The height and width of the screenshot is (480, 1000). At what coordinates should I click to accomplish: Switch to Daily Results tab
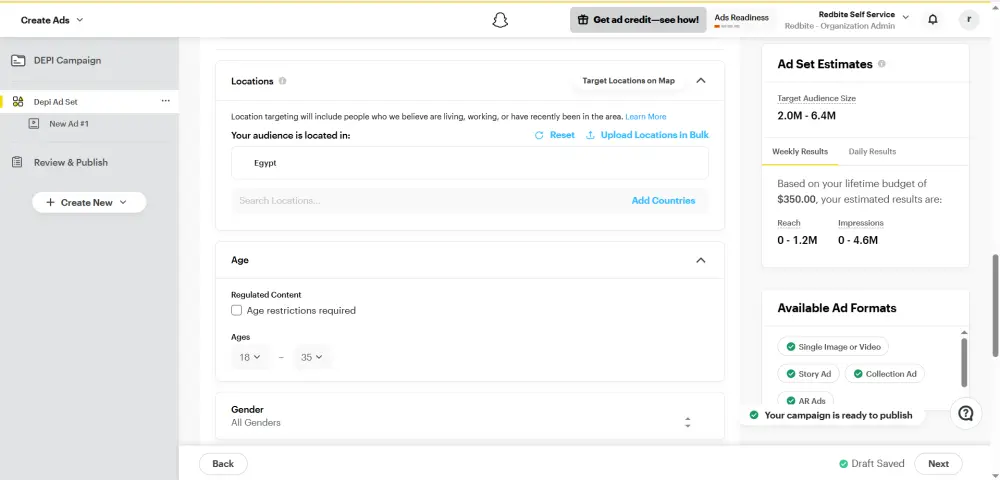coord(872,152)
